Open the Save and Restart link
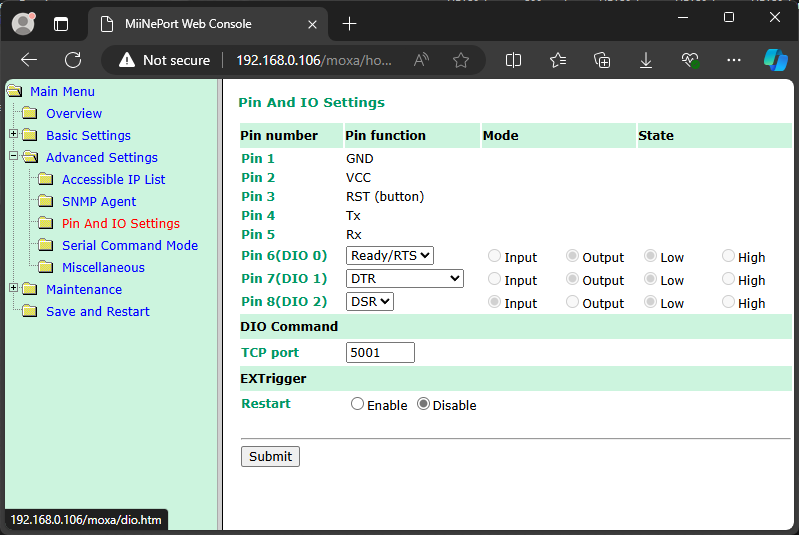The image size is (799, 535). click(x=97, y=311)
